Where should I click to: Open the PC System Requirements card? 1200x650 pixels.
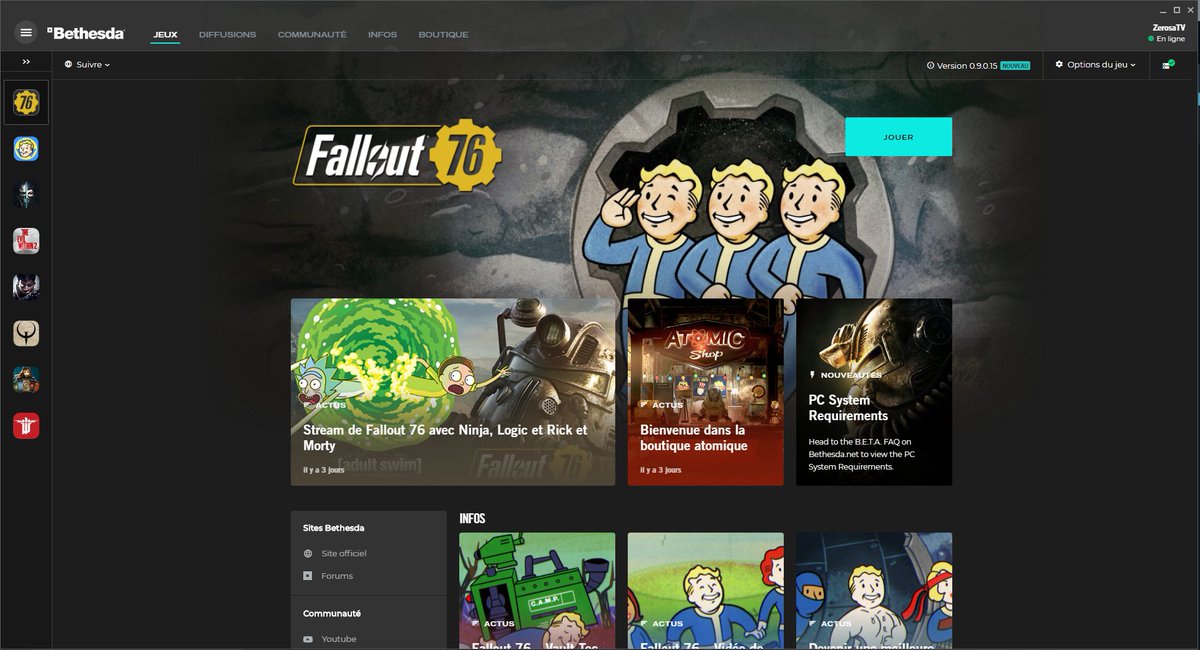[x=874, y=392]
